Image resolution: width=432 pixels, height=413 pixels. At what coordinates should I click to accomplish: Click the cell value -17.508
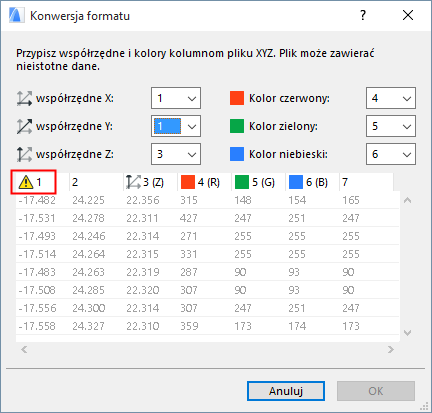pyautogui.click(x=37, y=290)
